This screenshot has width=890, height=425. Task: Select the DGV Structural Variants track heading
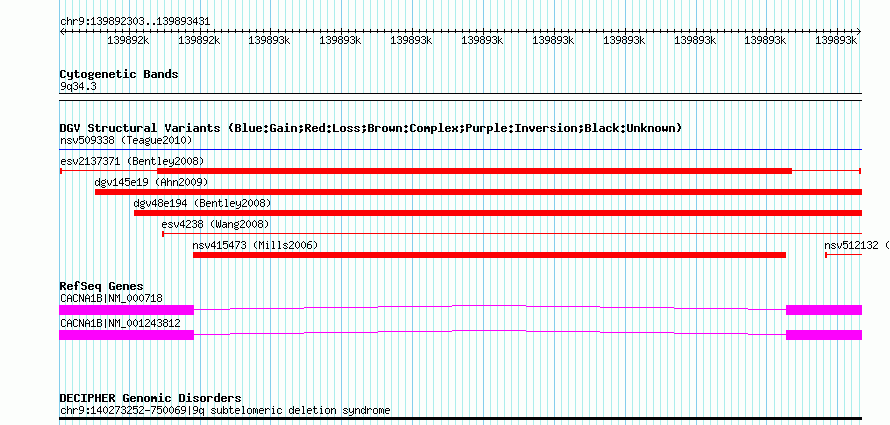tap(371, 128)
